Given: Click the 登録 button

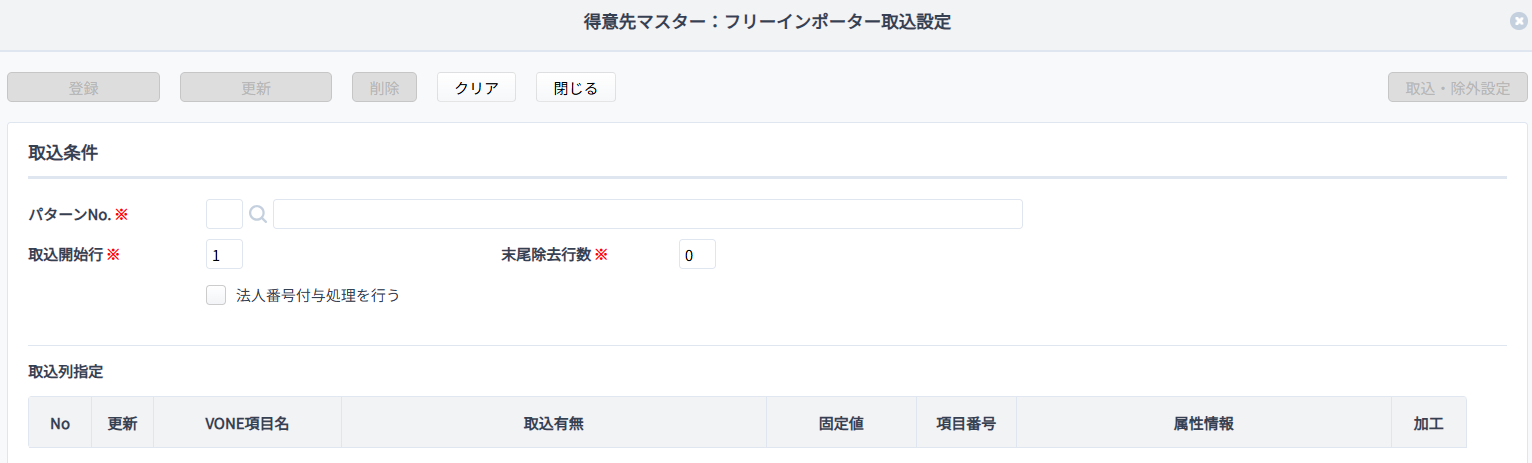Looking at the screenshot, I should (84, 87).
